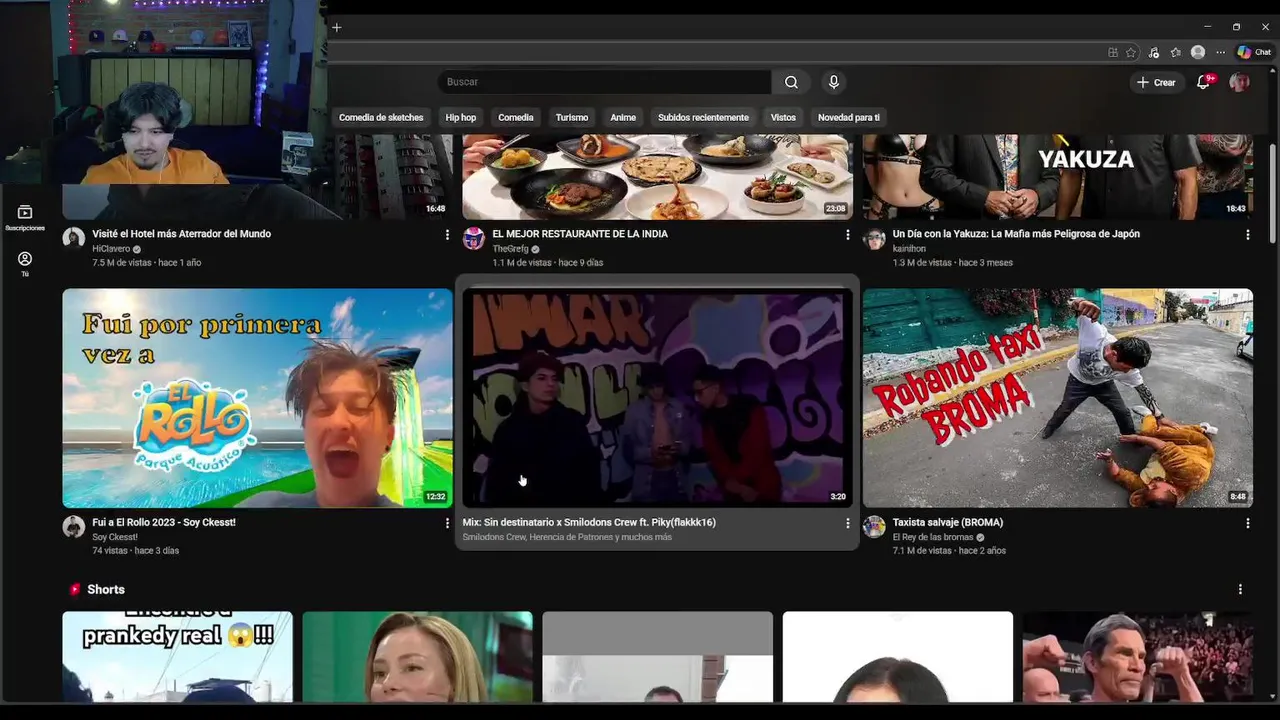Open the Edge favorites list

click(1175, 52)
